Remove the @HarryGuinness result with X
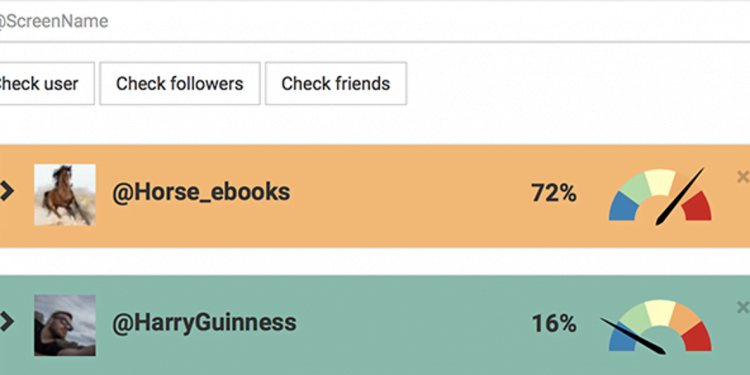750x375 pixels. (x=743, y=307)
